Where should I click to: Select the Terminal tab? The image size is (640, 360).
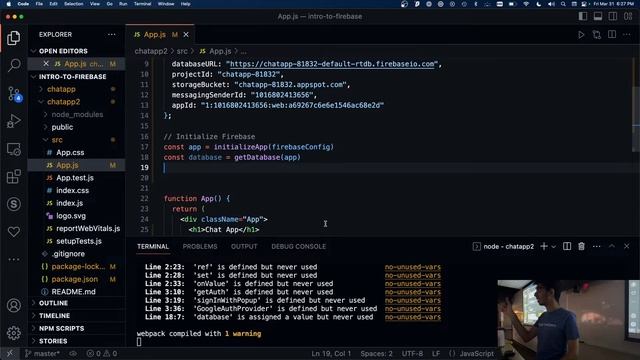pyautogui.click(x=153, y=247)
